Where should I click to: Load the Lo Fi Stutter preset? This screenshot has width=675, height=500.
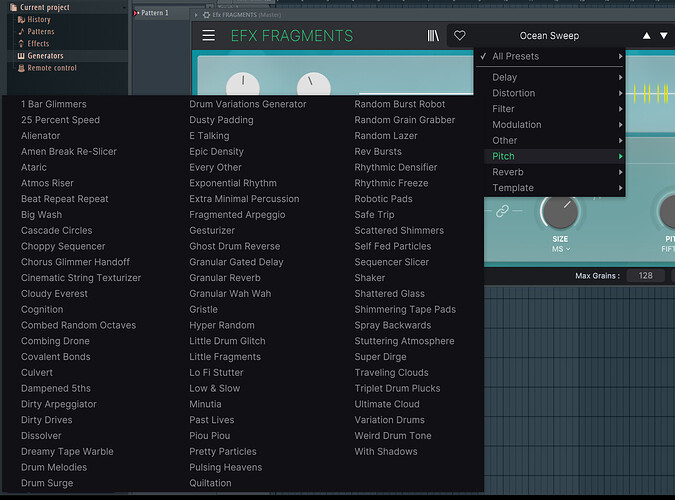click(216, 373)
